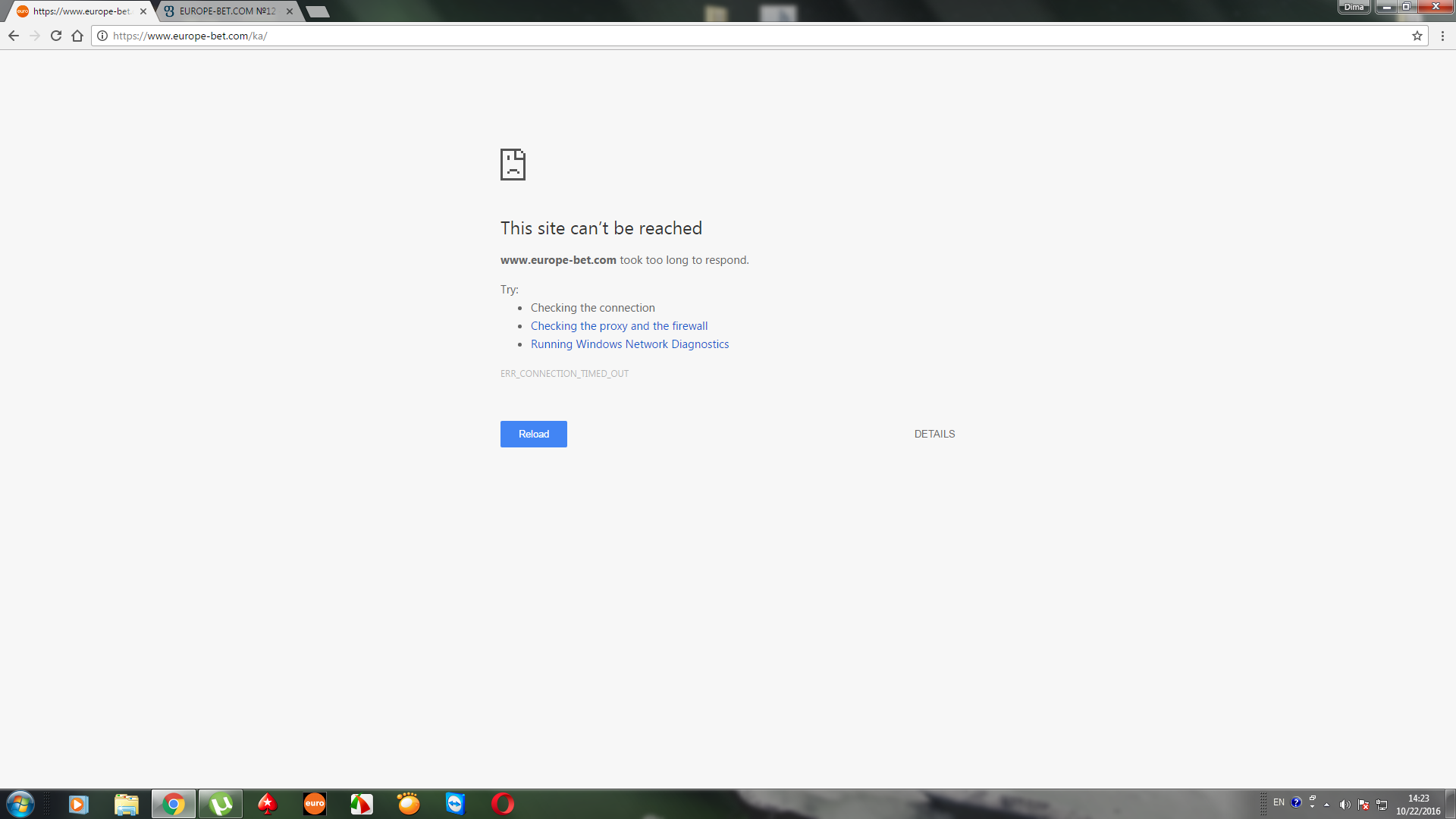The height and width of the screenshot is (819, 1456).
Task: Show hidden tray icons arrow
Action: (1326, 805)
